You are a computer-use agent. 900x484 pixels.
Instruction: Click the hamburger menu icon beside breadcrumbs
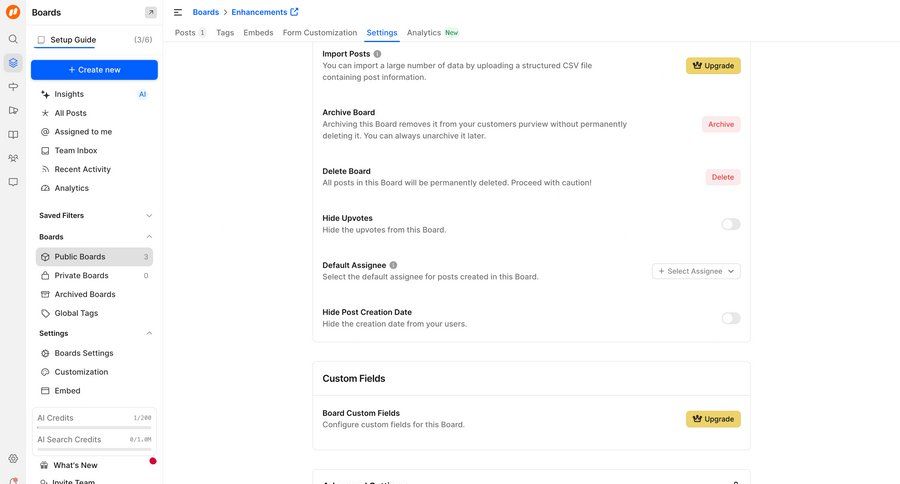coord(178,12)
